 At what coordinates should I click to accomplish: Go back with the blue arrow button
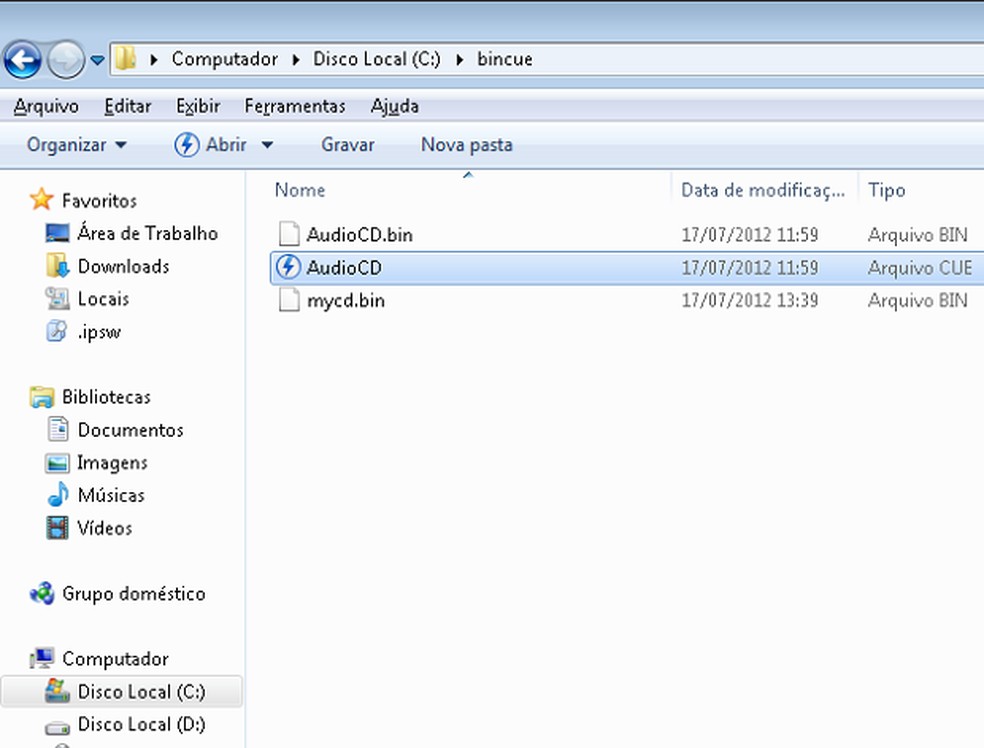(23, 60)
